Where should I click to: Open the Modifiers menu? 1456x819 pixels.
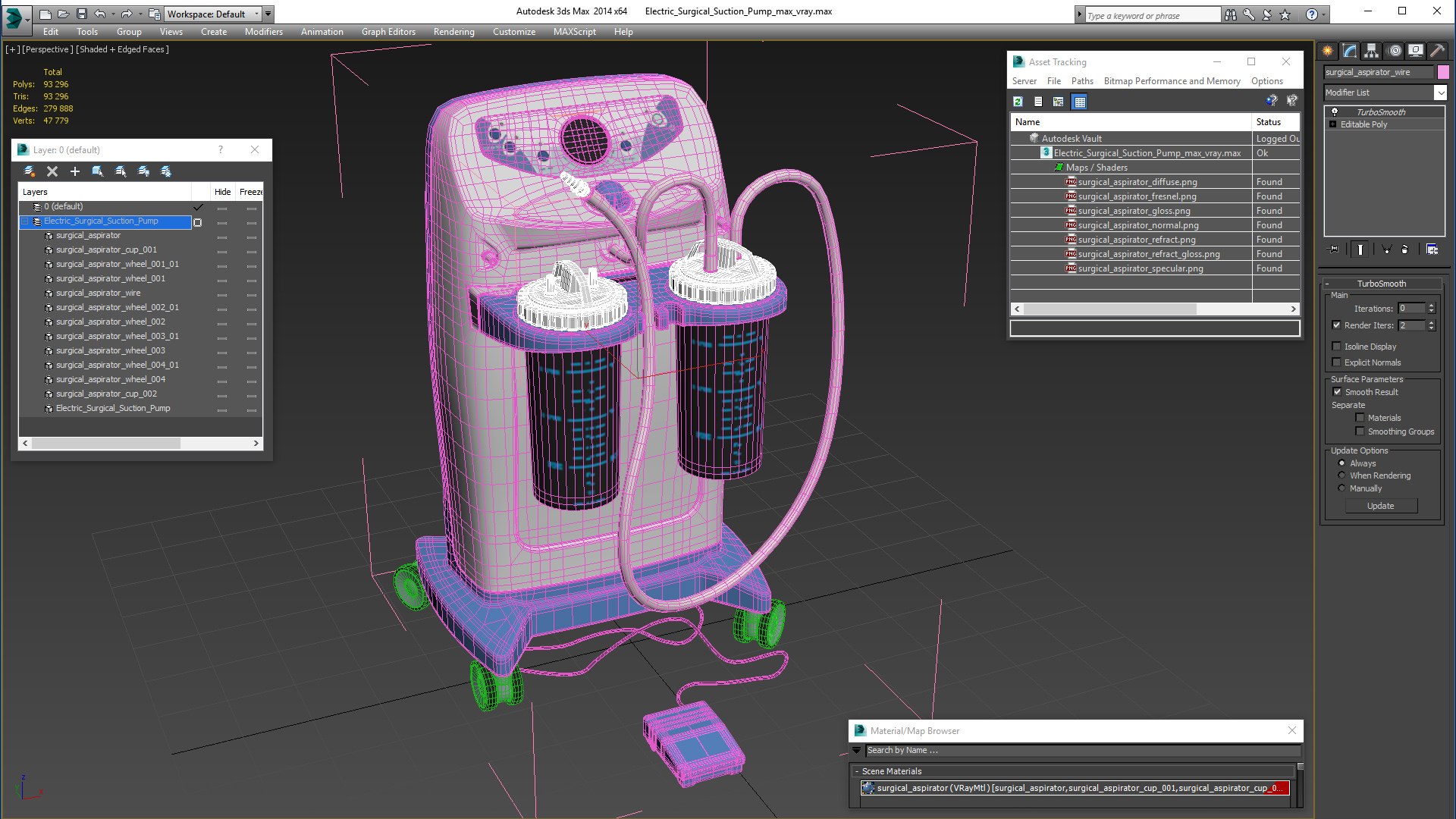pyautogui.click(x=263, y=32)
